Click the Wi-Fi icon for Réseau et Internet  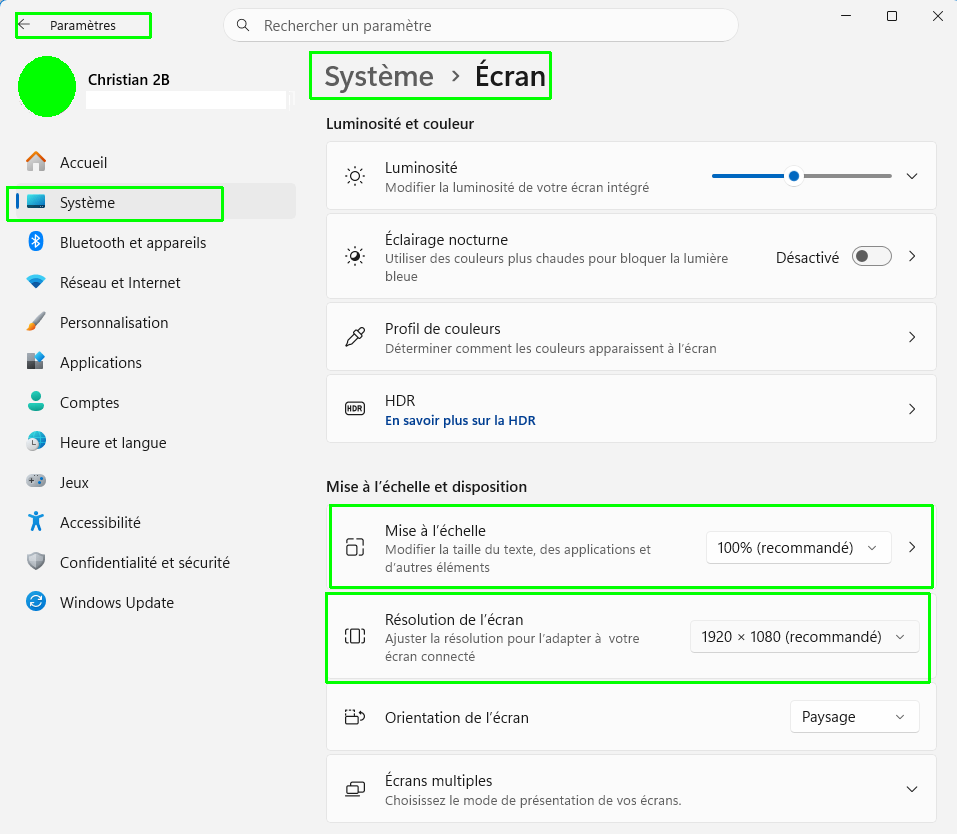click(36, 282)
